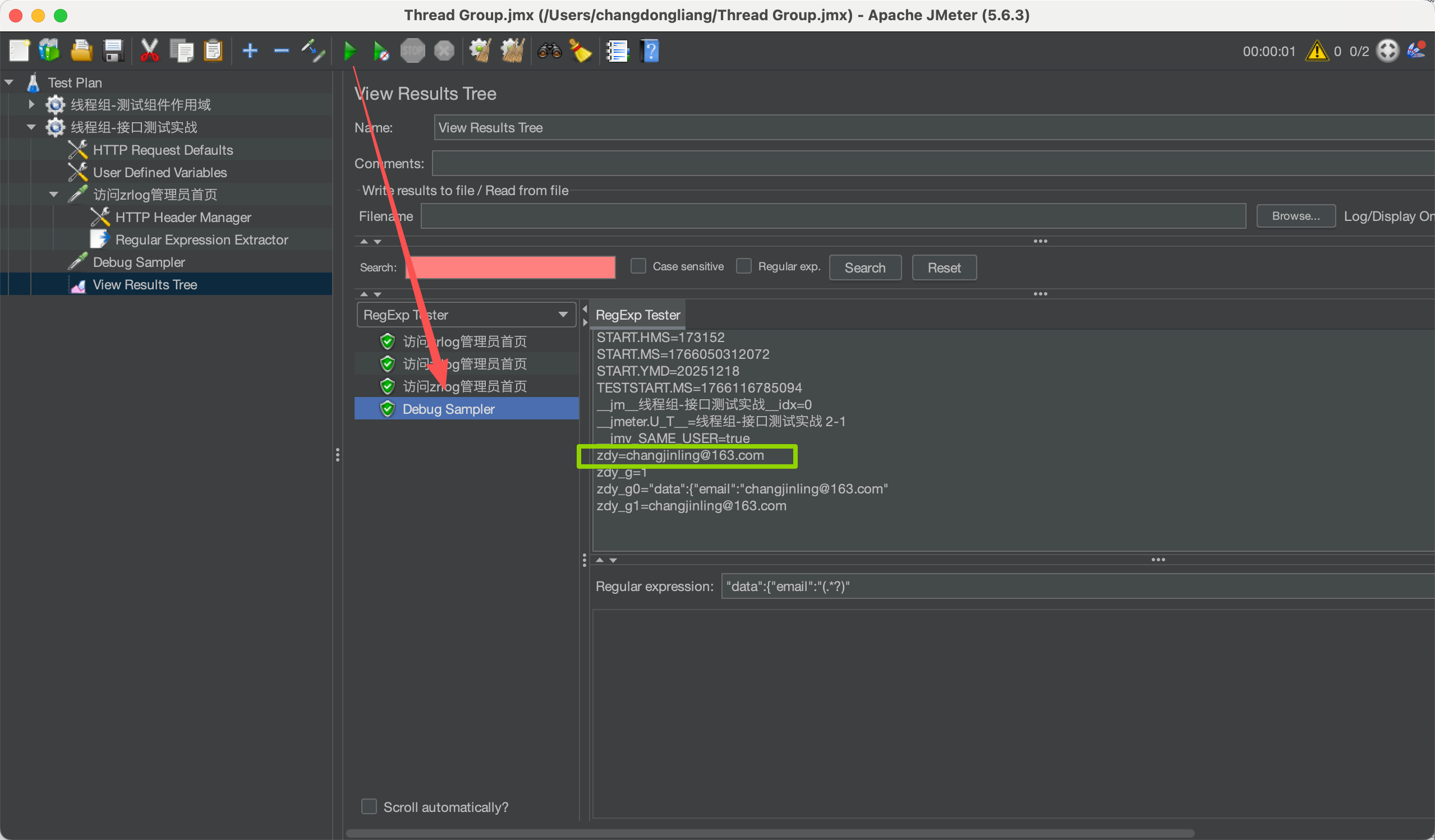Click the Toggle enable/disable toolbar icon
1435x840 pixels.
313,51
